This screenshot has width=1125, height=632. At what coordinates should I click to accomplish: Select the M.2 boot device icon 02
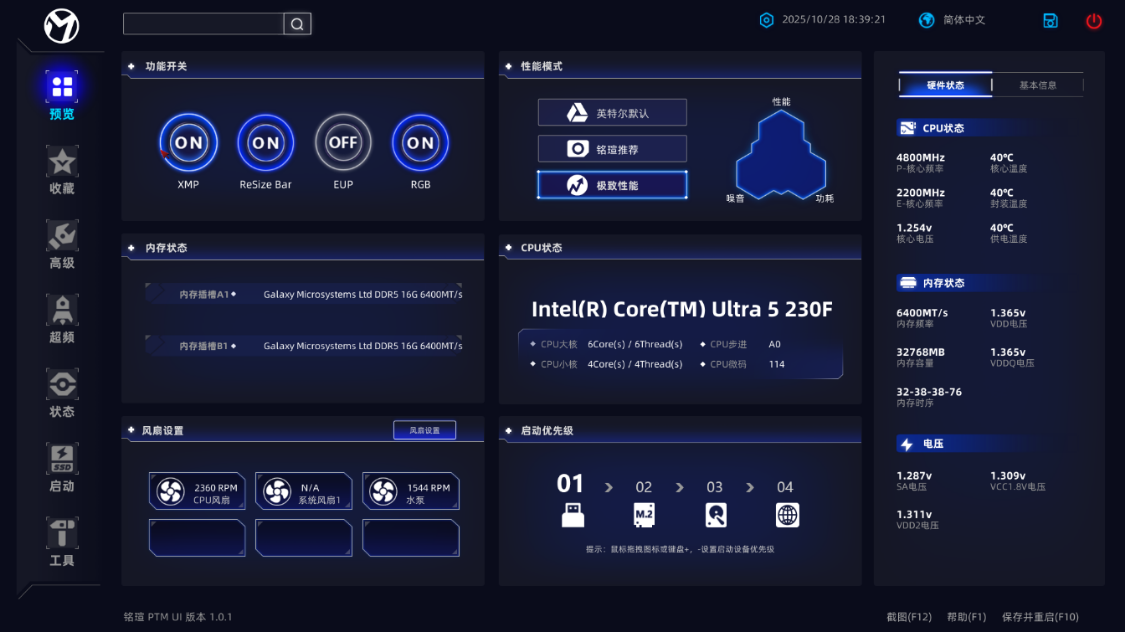point(644,515)
